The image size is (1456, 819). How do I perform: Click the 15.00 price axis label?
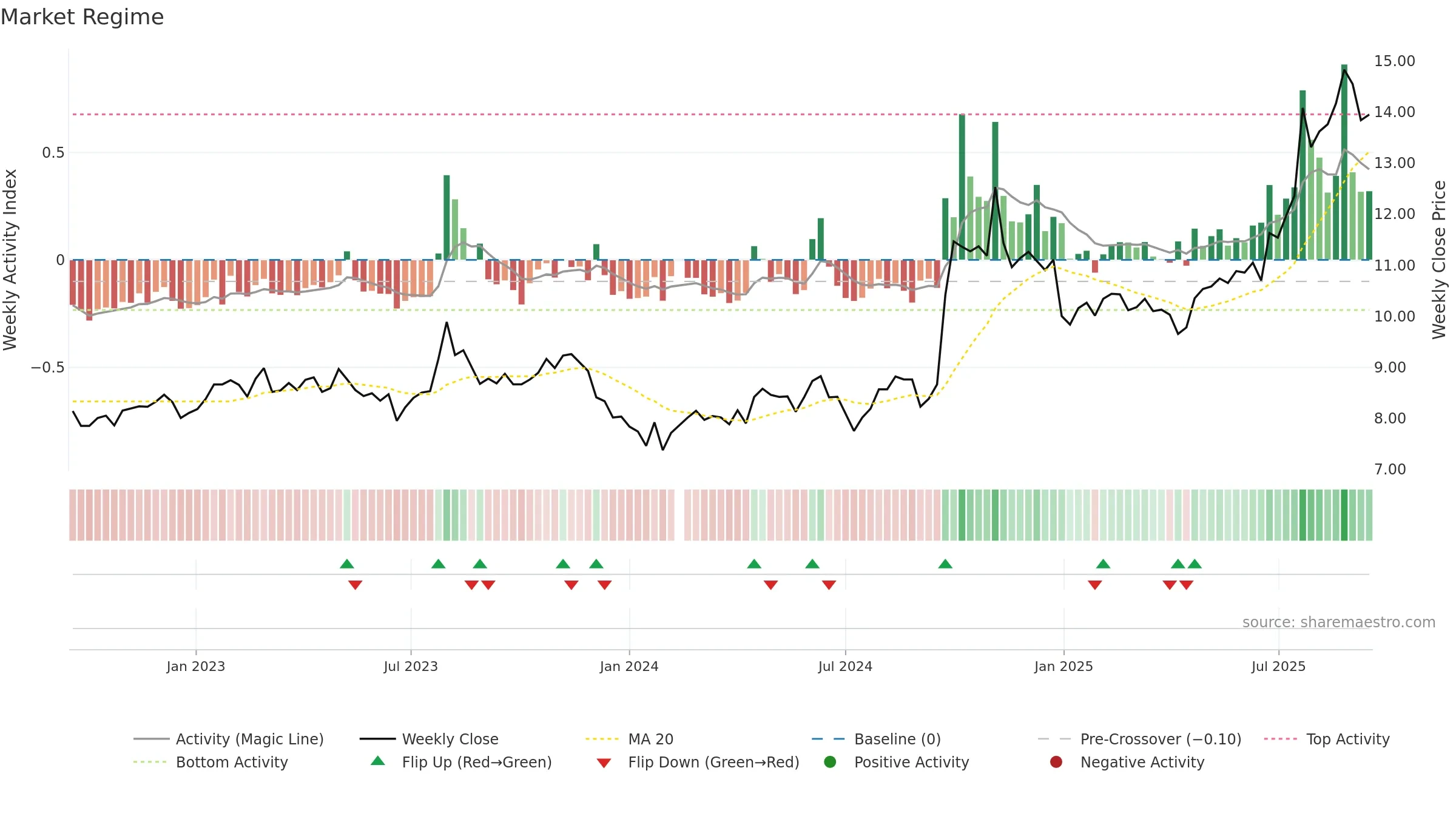(1394, 61)
